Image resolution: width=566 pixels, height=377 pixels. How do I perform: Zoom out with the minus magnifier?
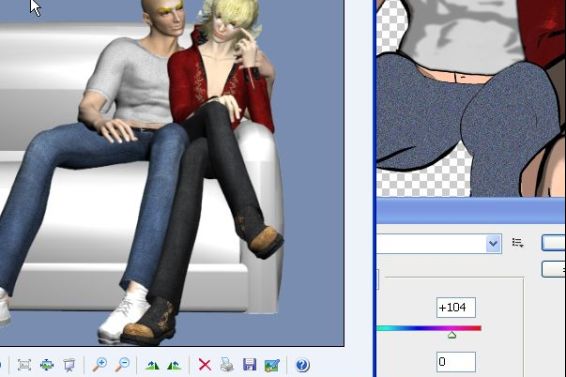pos(122,364)
